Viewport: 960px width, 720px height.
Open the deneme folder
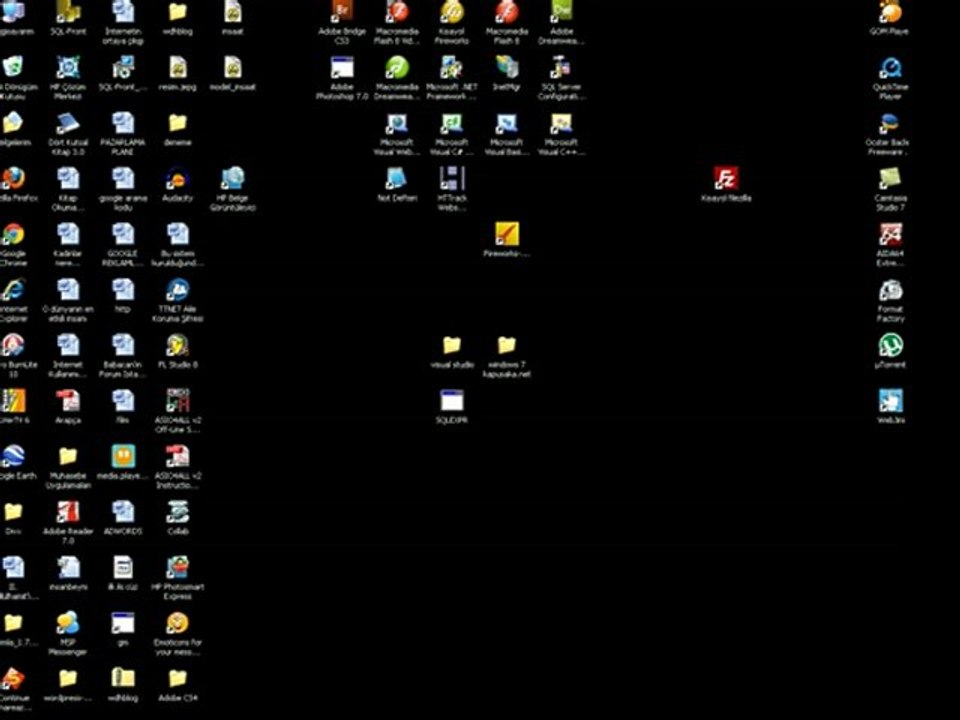coord(178,123)
